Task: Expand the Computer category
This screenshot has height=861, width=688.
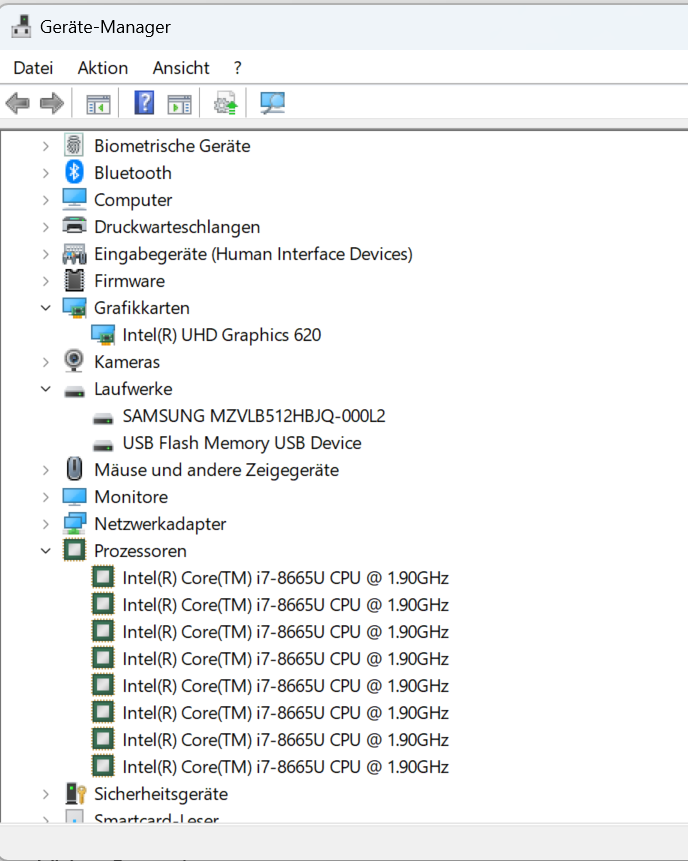Action: point(46,200)
